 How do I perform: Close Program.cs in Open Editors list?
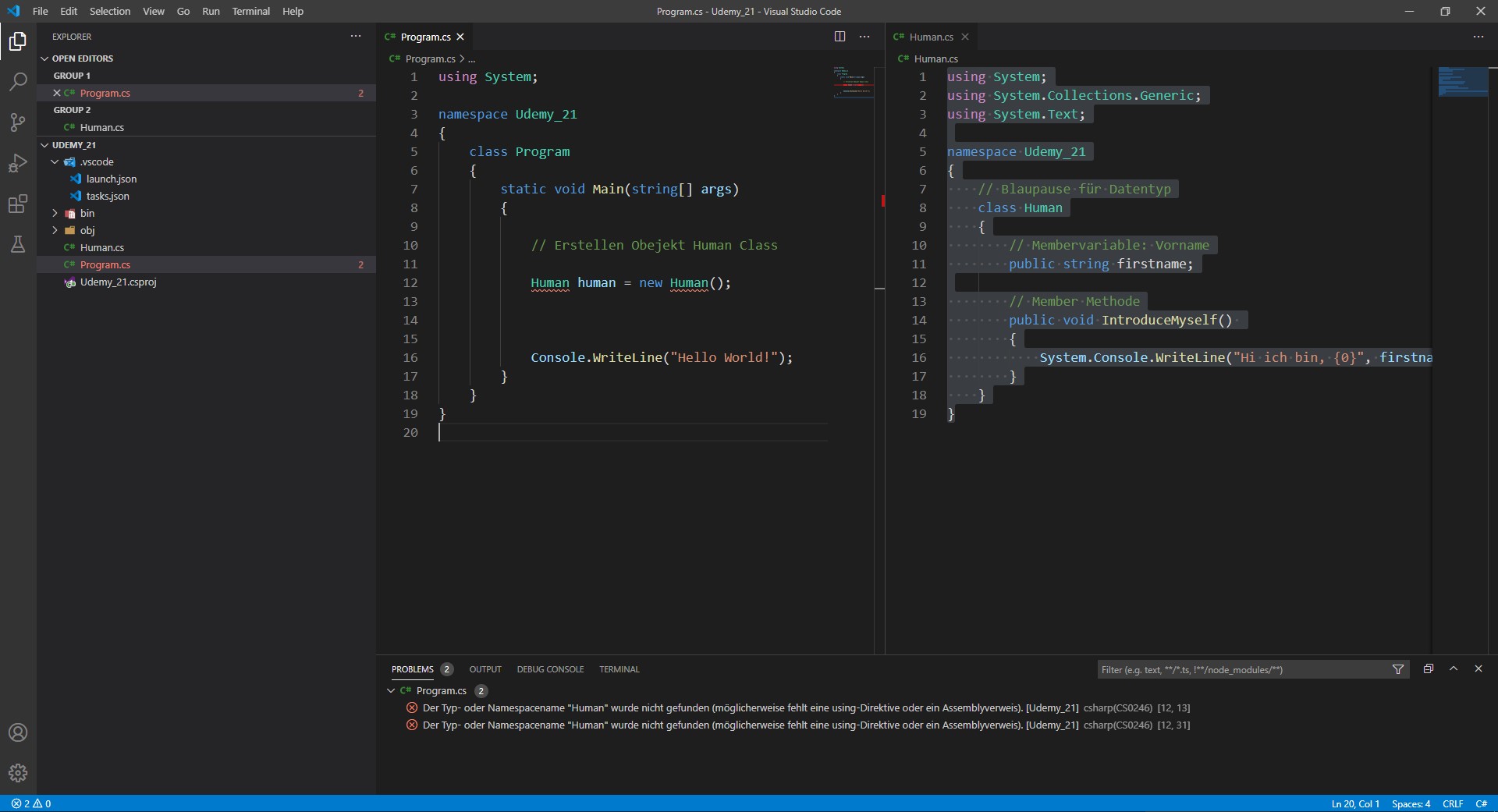(x=57, y=93)
